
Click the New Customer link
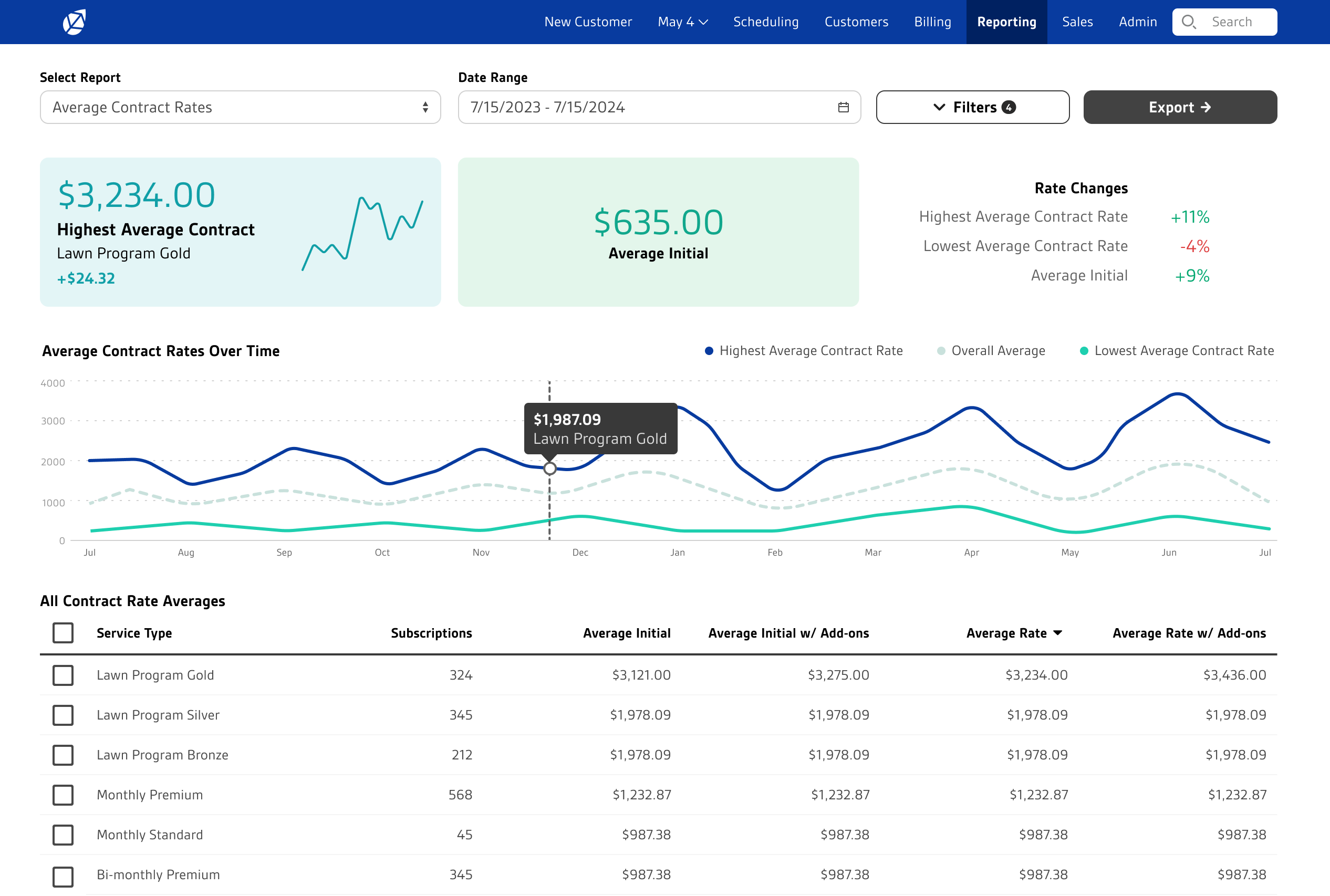[588, 22]
